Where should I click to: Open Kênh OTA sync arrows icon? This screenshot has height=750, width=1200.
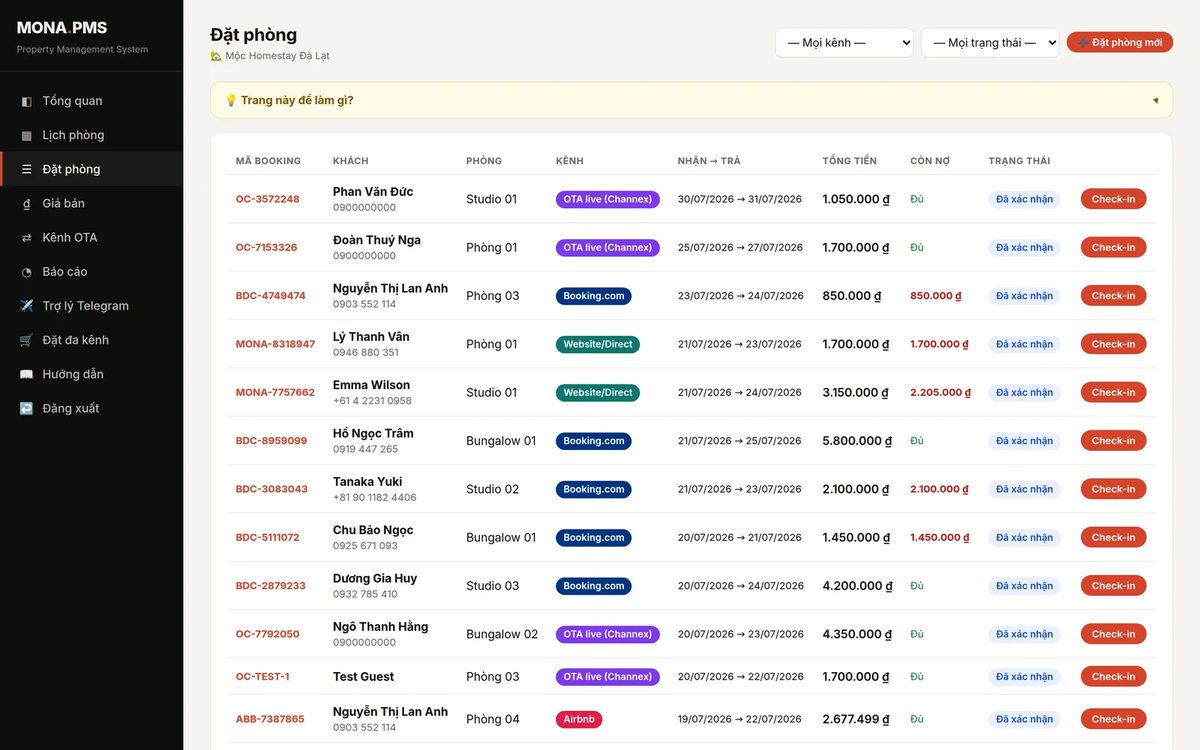coord(26,237)
